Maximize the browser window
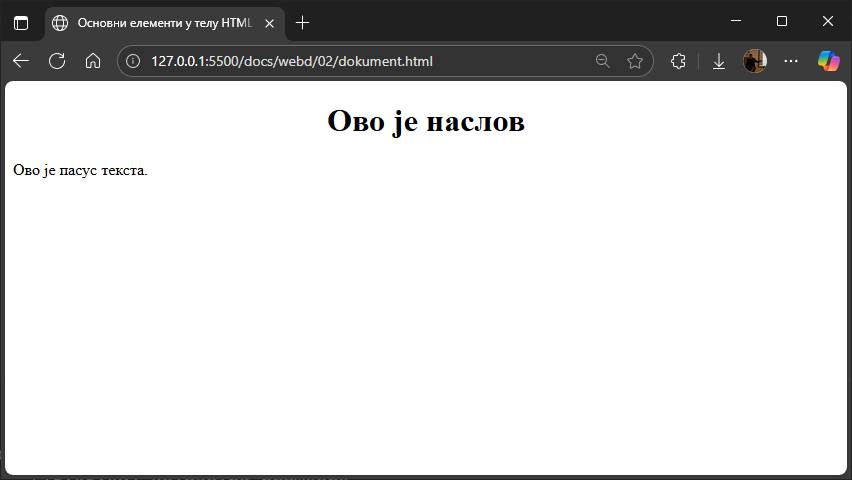Image resolution: width=852 pixels, height=480 pixels. tap(782, 21)
